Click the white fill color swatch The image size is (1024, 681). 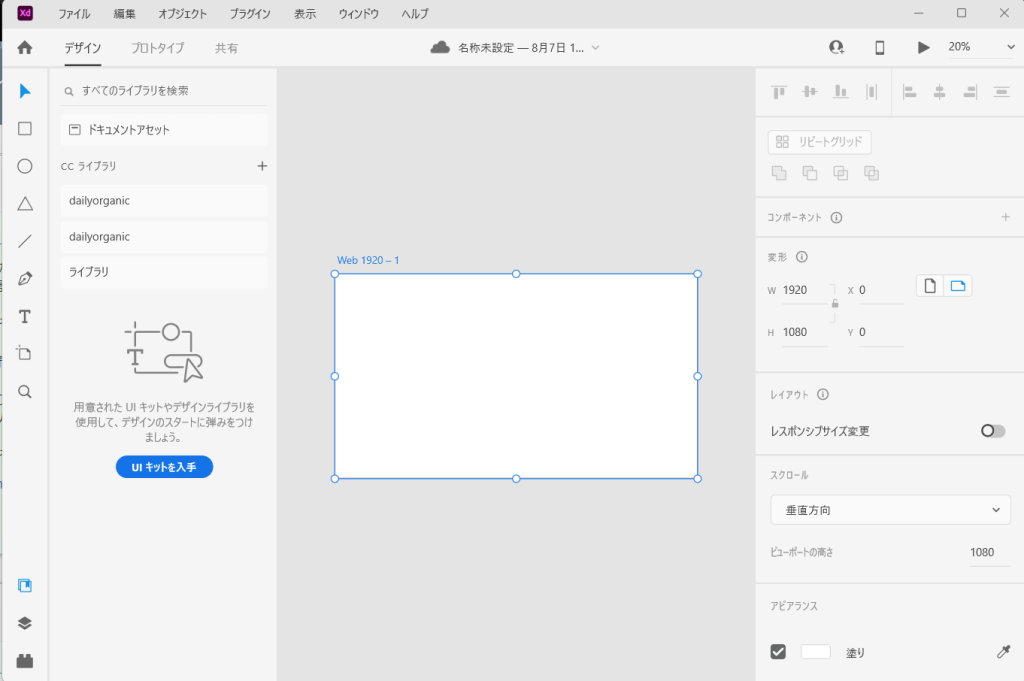point(815,652)
